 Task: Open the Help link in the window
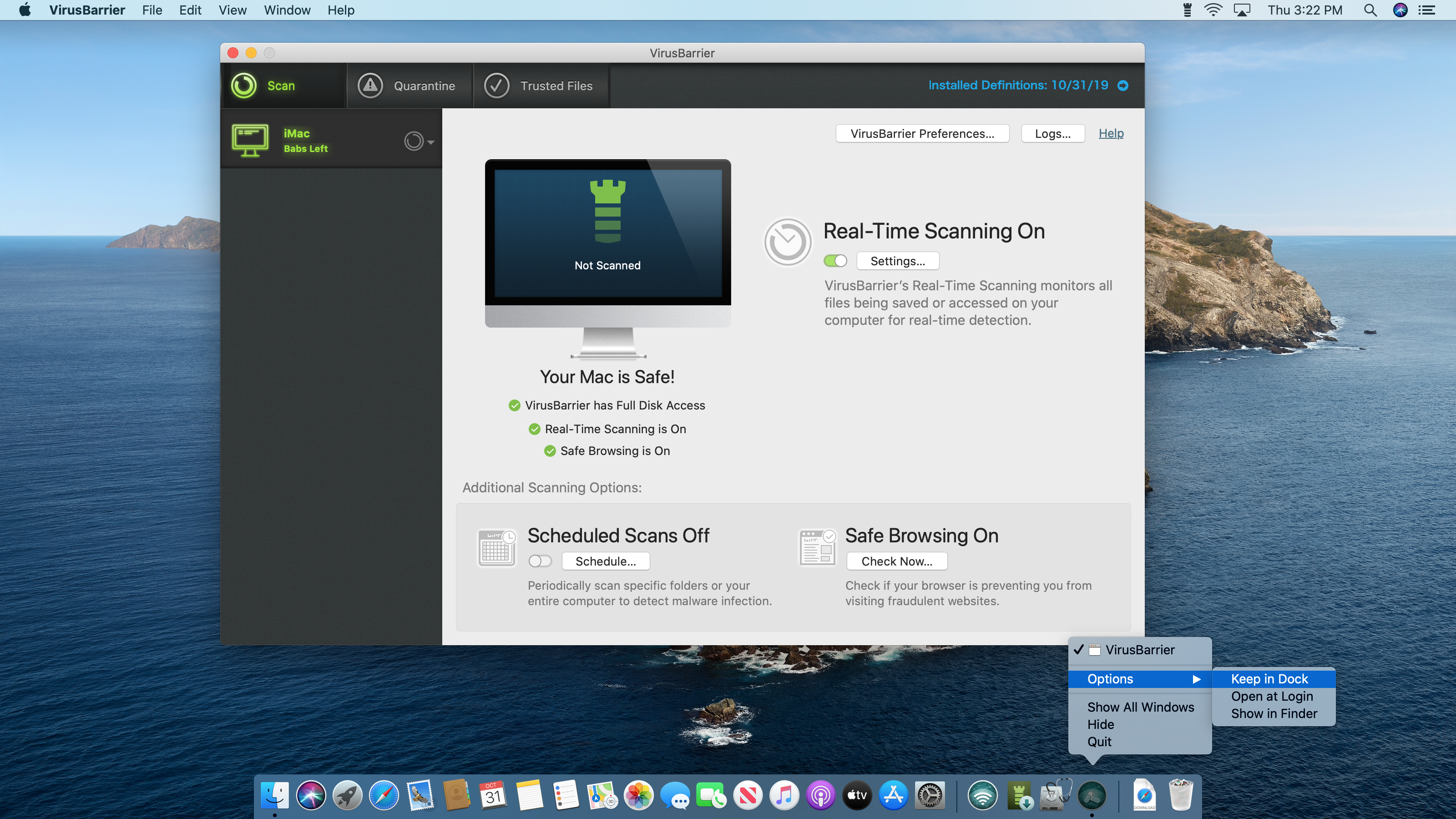tap(1111, 133)
